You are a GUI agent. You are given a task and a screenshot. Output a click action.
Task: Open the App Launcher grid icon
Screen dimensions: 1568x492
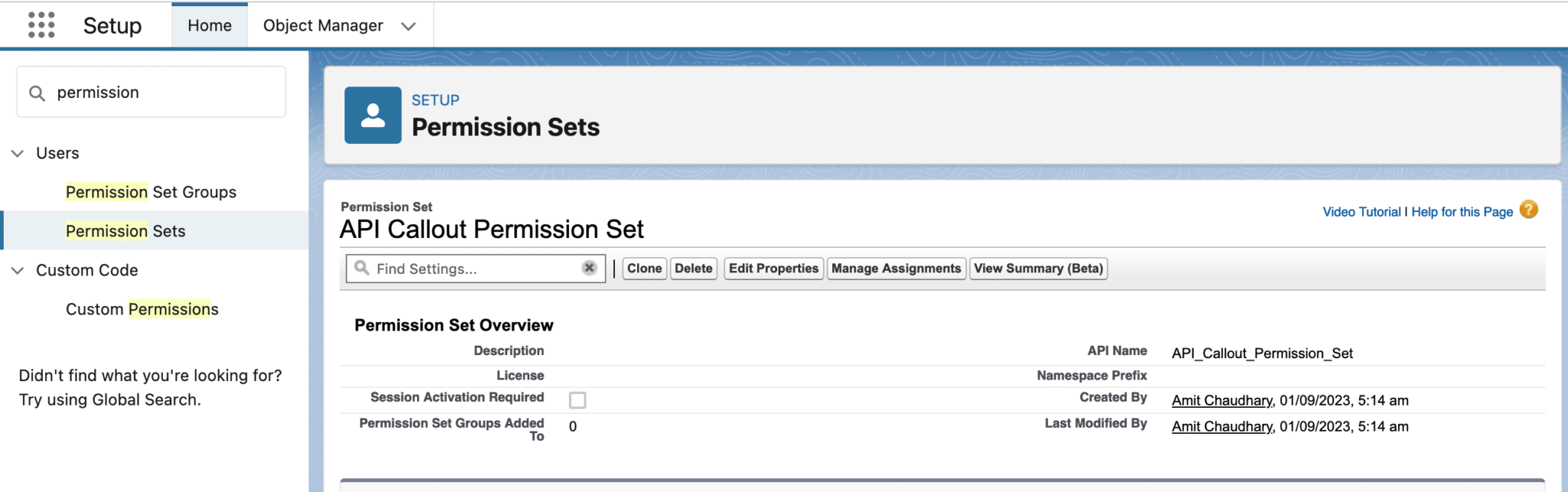click(40, 24)
